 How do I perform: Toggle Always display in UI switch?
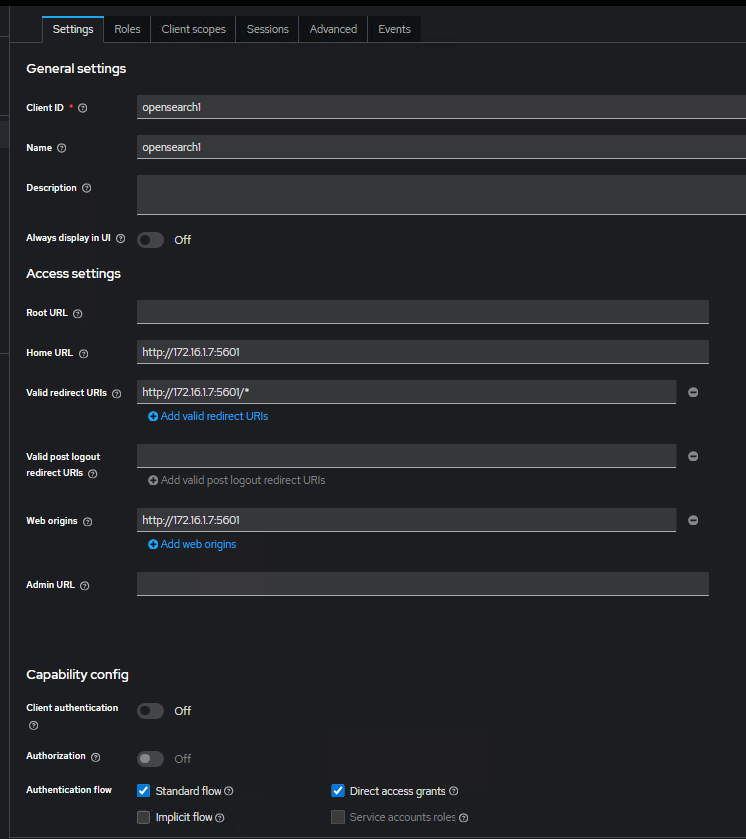pos(150,240)
